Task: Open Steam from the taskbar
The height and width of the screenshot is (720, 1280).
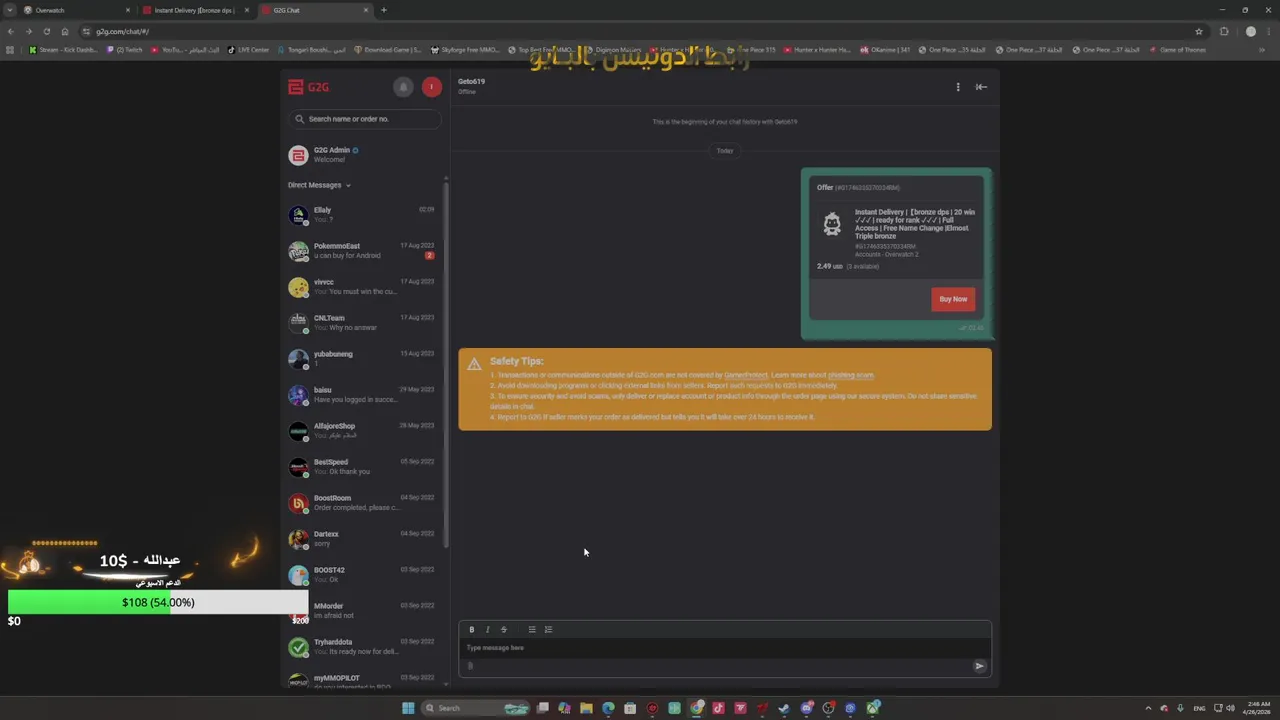Action: [x=784, y=708]
